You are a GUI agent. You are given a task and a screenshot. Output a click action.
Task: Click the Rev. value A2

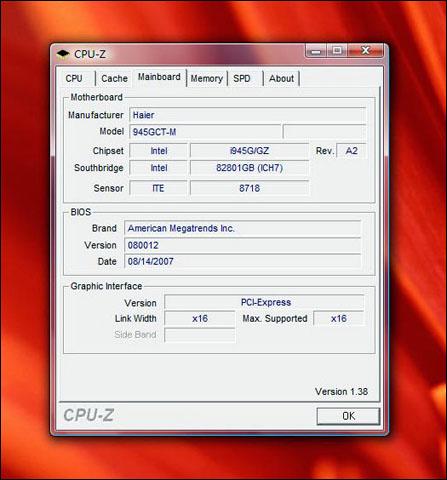(351, 151)
